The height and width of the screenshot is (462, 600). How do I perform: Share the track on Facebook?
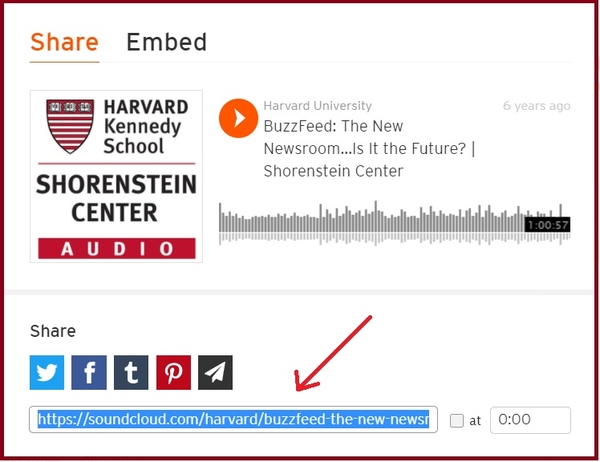click(x=89, y=372)
